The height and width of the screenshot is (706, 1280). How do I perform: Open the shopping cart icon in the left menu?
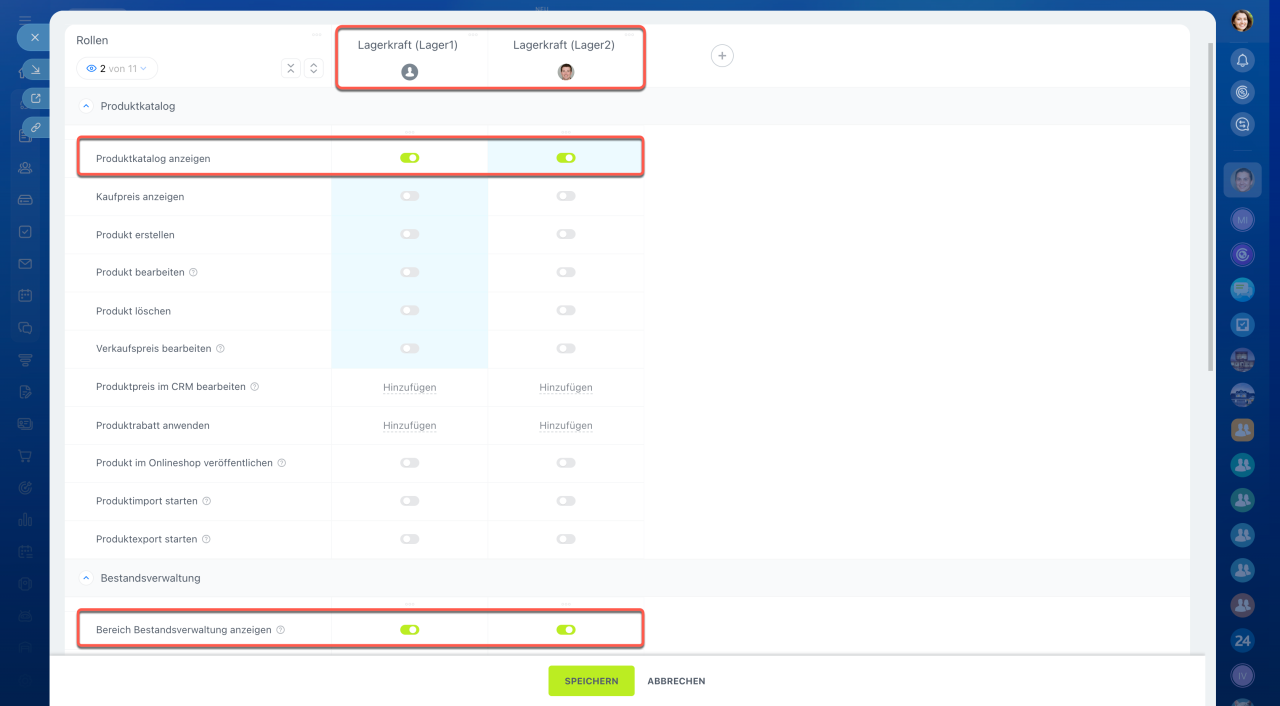point(25,456)
